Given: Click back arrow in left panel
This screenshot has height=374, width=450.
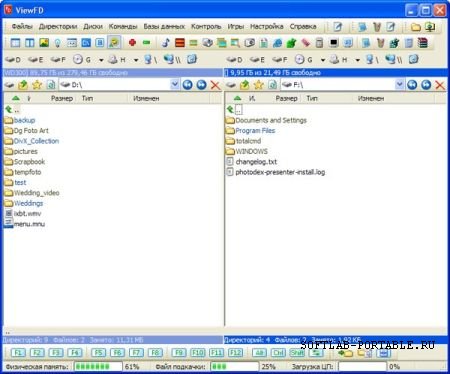Looking at the screenshot, I should 188,85.
